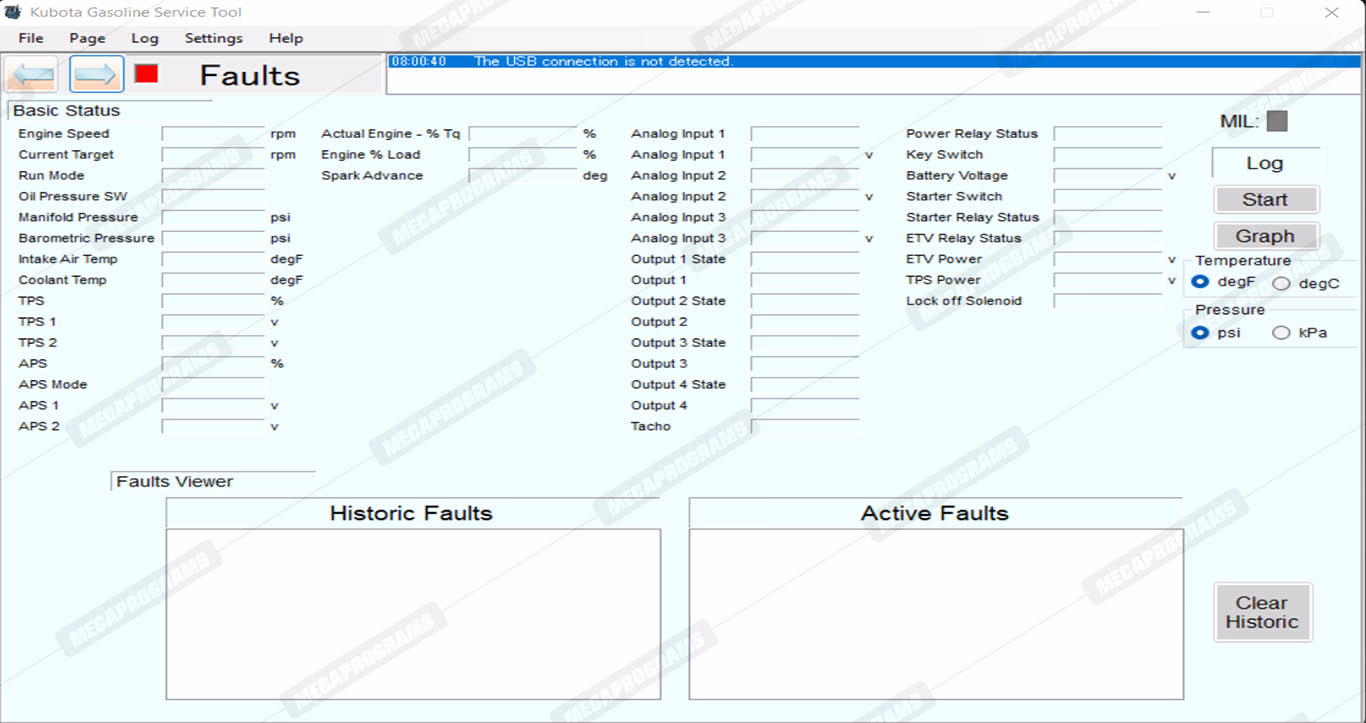Click the Clear Historic button
Image resolution: width=1366 pixels, height=723 pixels.
pyautogui.click(x=1262, y=612)
